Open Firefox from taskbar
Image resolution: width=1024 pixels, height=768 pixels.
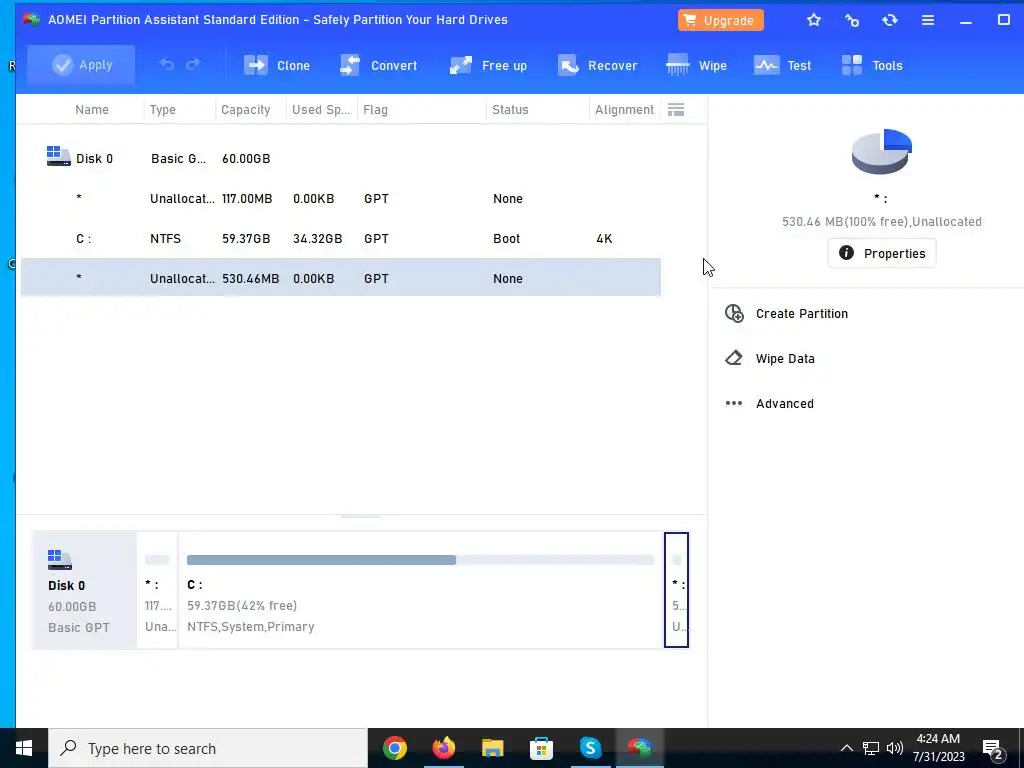443,748
